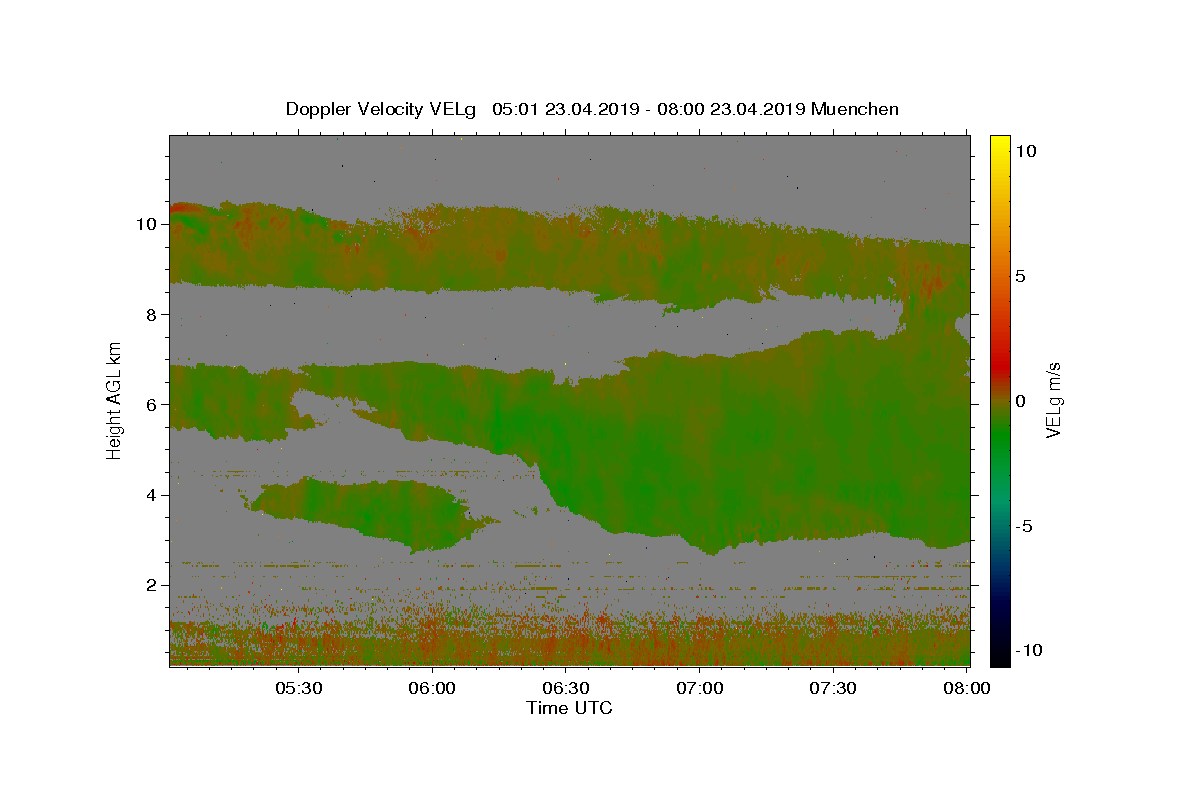Click the 08:00 time tick label
This screenshot has width=1200, height=800.
[x=968, y=688]
